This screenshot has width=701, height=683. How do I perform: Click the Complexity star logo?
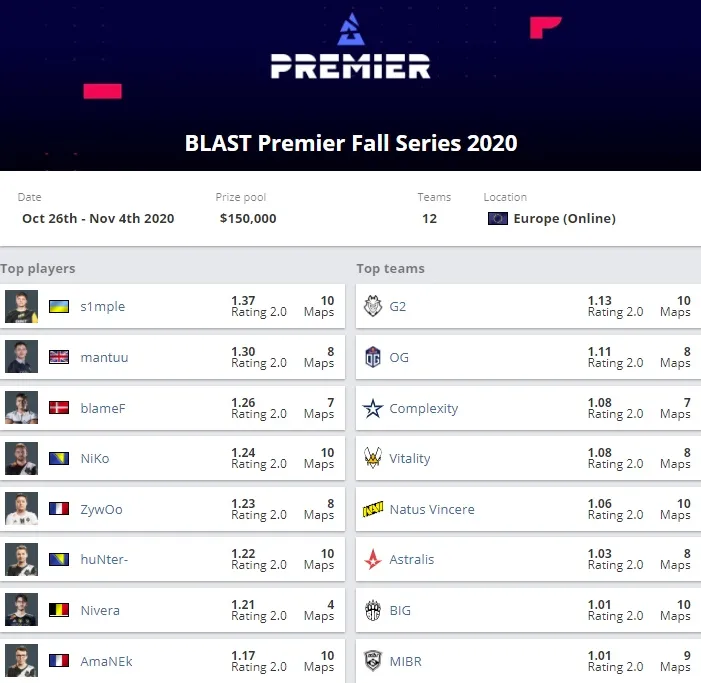pyautogui.click(x=373, y=408)
